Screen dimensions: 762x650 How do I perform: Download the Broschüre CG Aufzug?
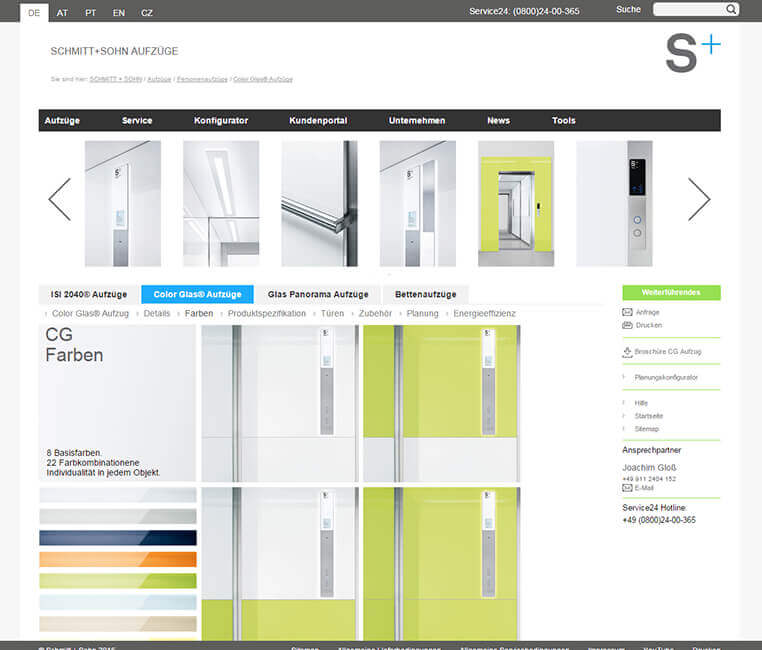[x=668, y=351]
